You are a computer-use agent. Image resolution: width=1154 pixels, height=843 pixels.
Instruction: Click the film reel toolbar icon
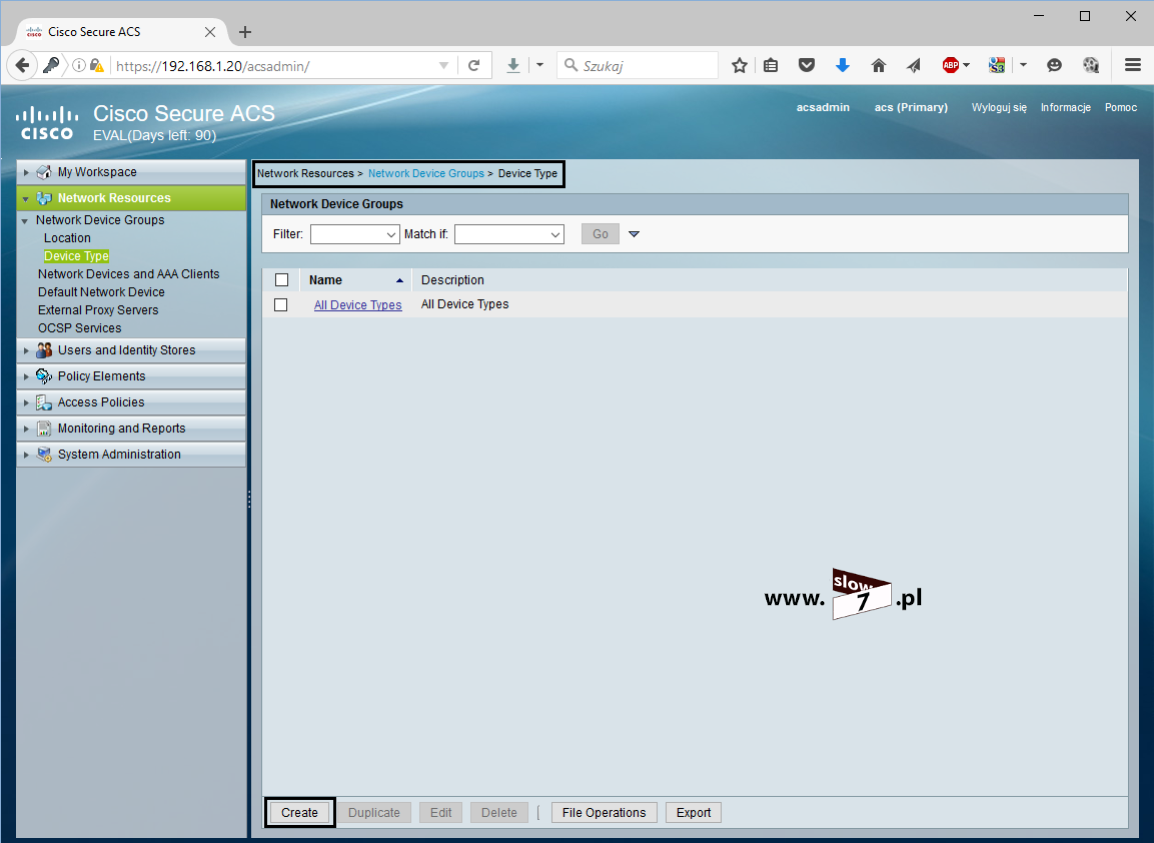tap(1091, 66)
